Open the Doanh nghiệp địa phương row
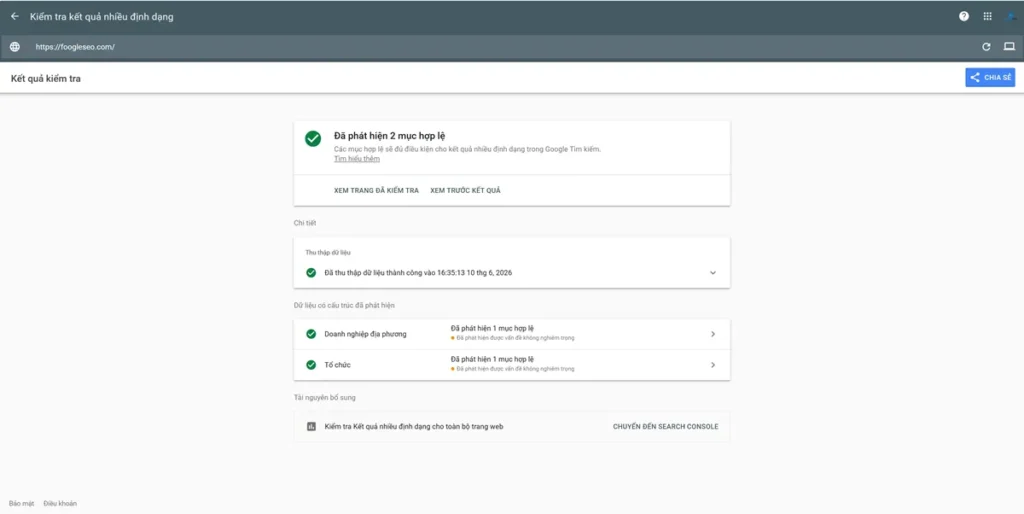This screenshot has height=514, width=1024. click(512, 334)
